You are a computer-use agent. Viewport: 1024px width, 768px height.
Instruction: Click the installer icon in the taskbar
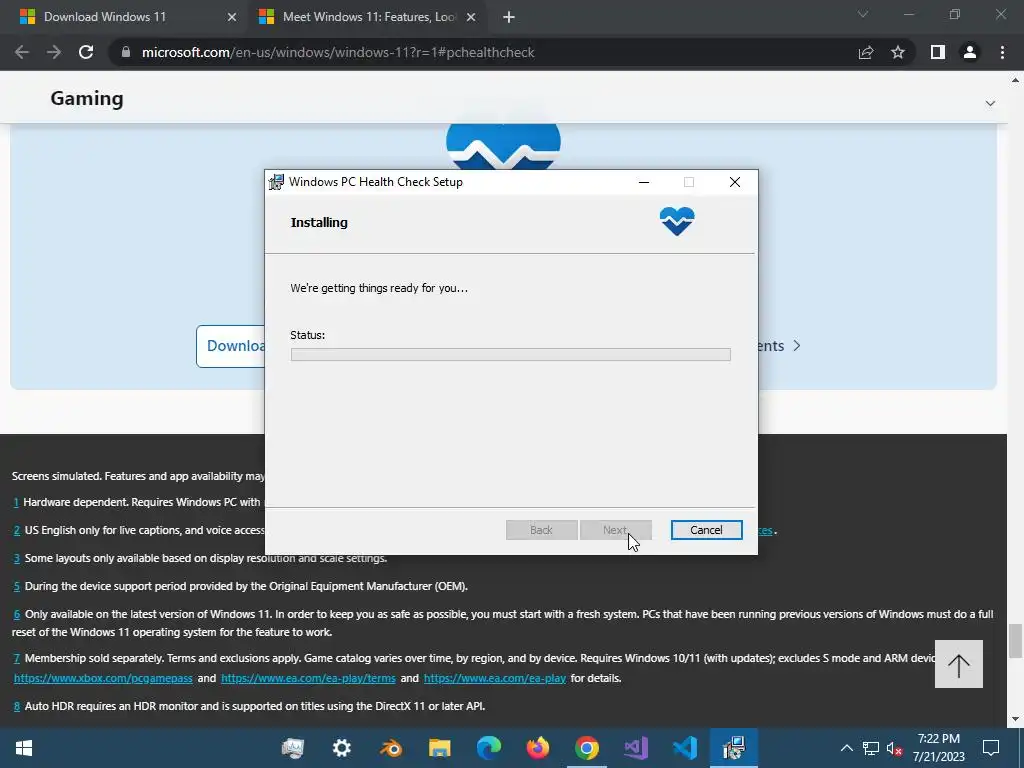point(734,748)
